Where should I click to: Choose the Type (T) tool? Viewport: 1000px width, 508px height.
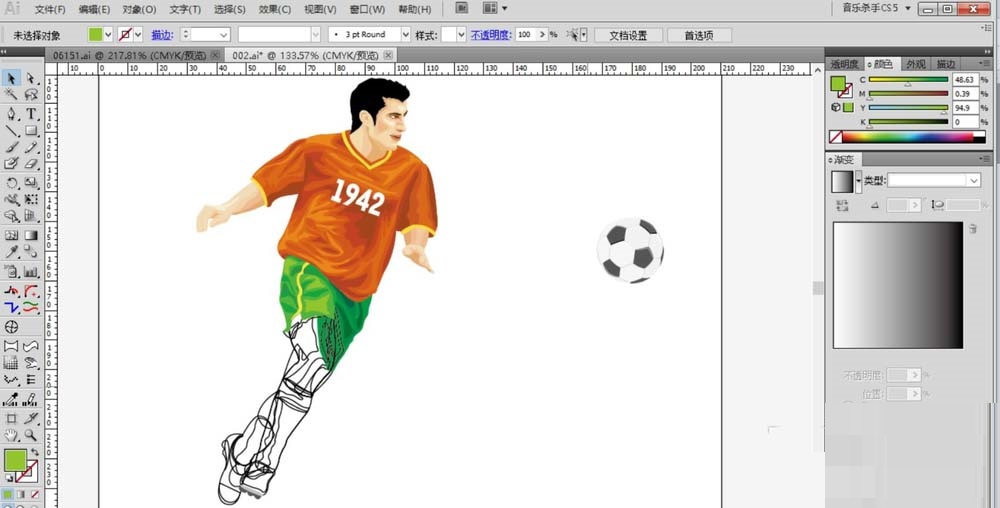click(31, 114)
